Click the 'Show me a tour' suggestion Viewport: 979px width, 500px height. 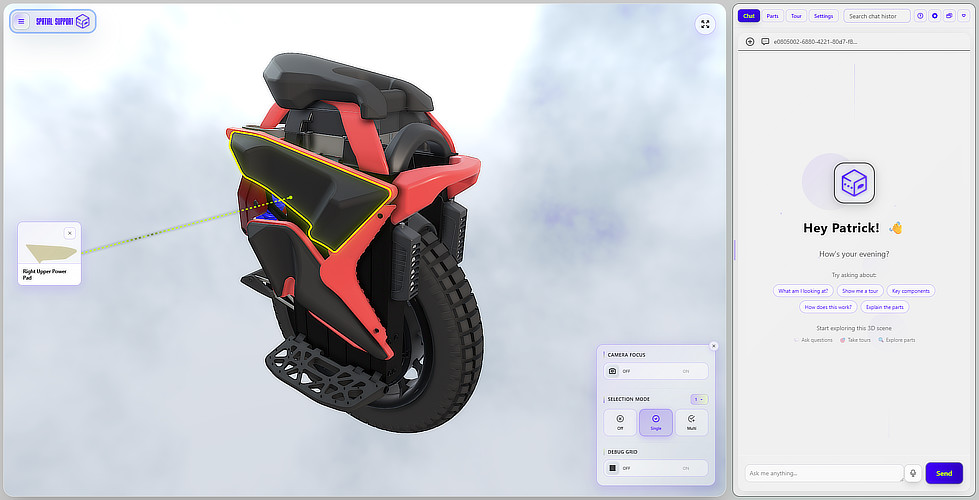point(860,291)
